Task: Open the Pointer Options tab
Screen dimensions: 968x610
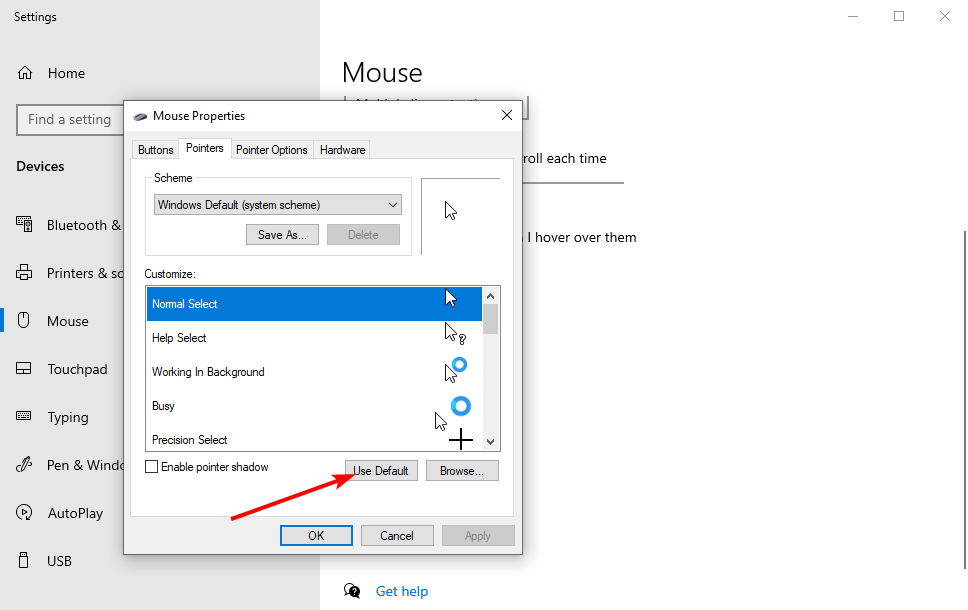Action: coord(272,150)
